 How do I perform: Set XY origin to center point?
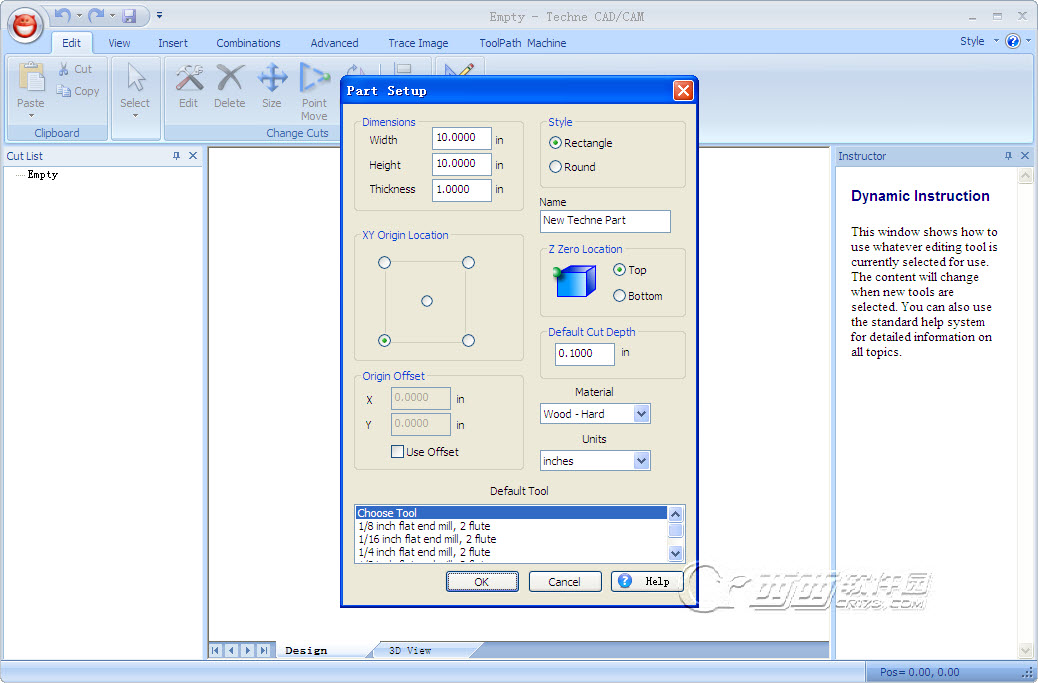tap(427, 301)
